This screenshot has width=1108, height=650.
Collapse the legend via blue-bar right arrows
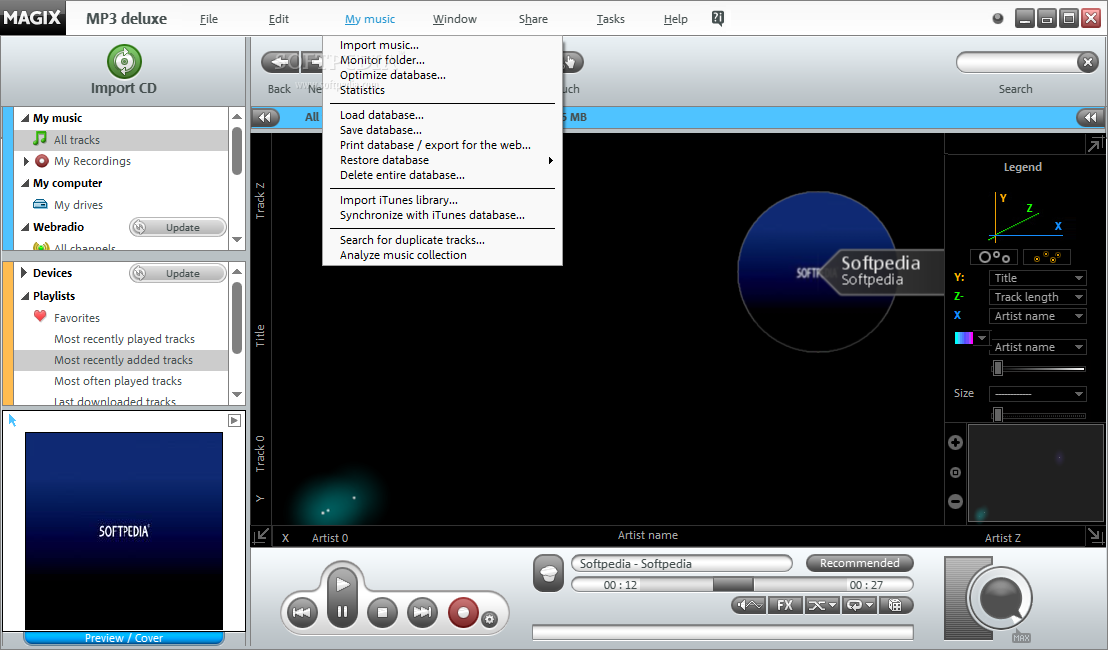[x=1090, y=117]
